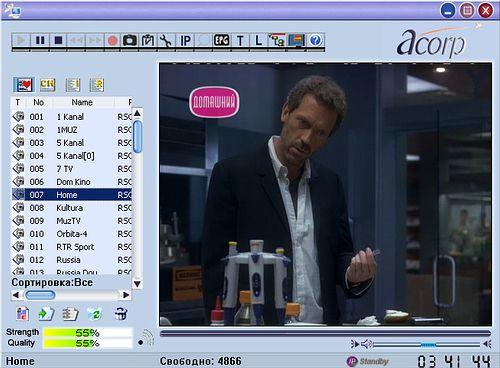Select channel 011 RTR Sport
This screenshot has width=500, height=368.
coord(72,247)
